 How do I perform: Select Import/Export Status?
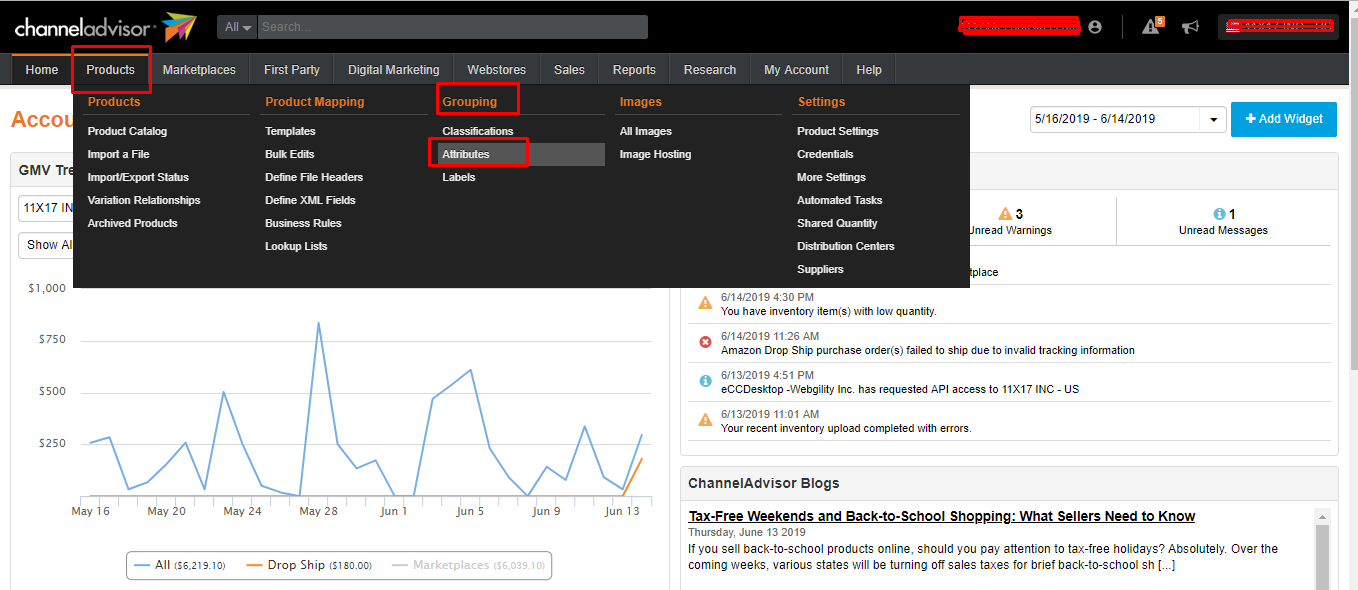click(x=138, y=177)
